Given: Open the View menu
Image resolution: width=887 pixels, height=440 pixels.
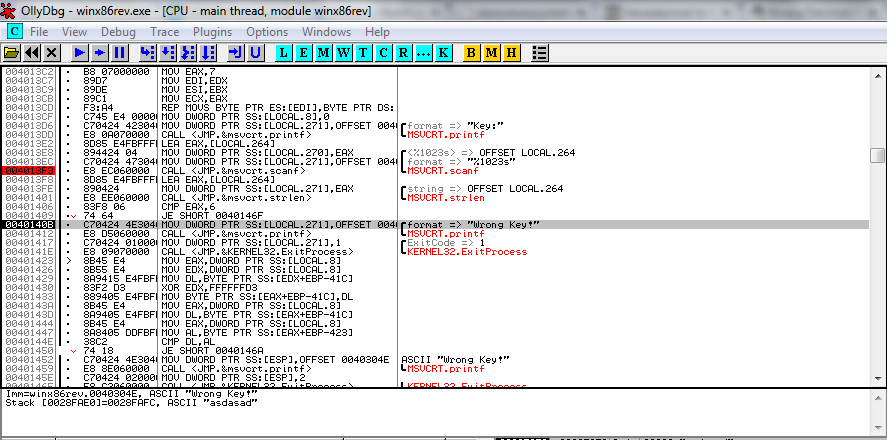Looking at the screenshot, I should click(x=74, y=32).
